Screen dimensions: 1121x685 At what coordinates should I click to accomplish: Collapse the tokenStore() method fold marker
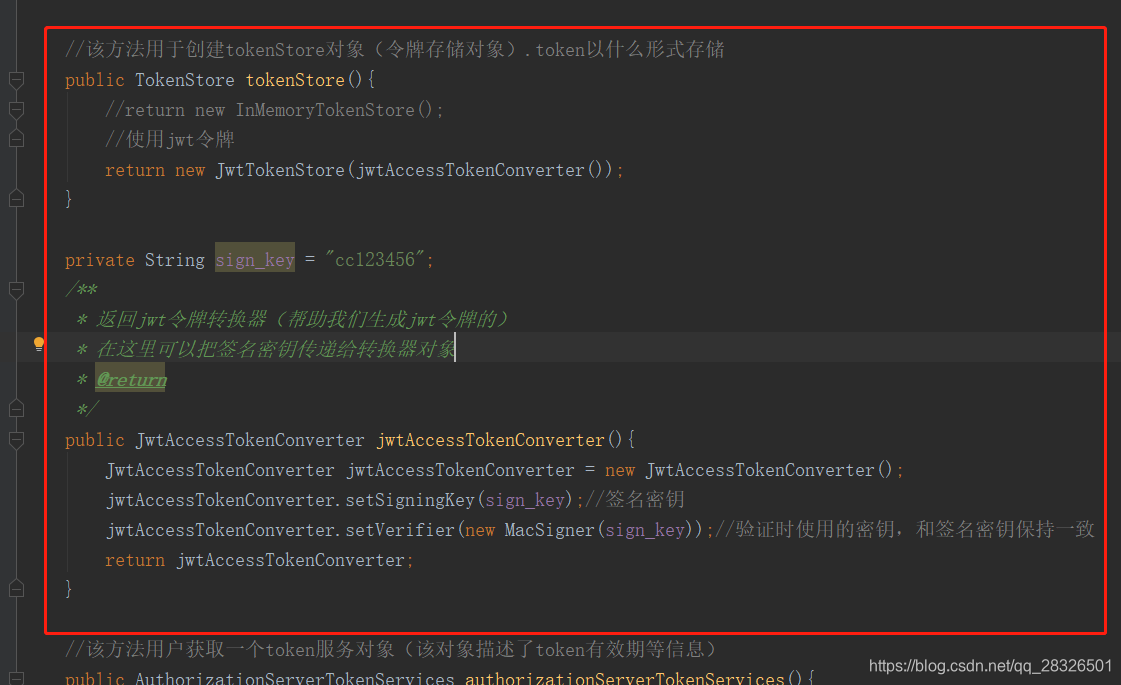pos(16,80)
